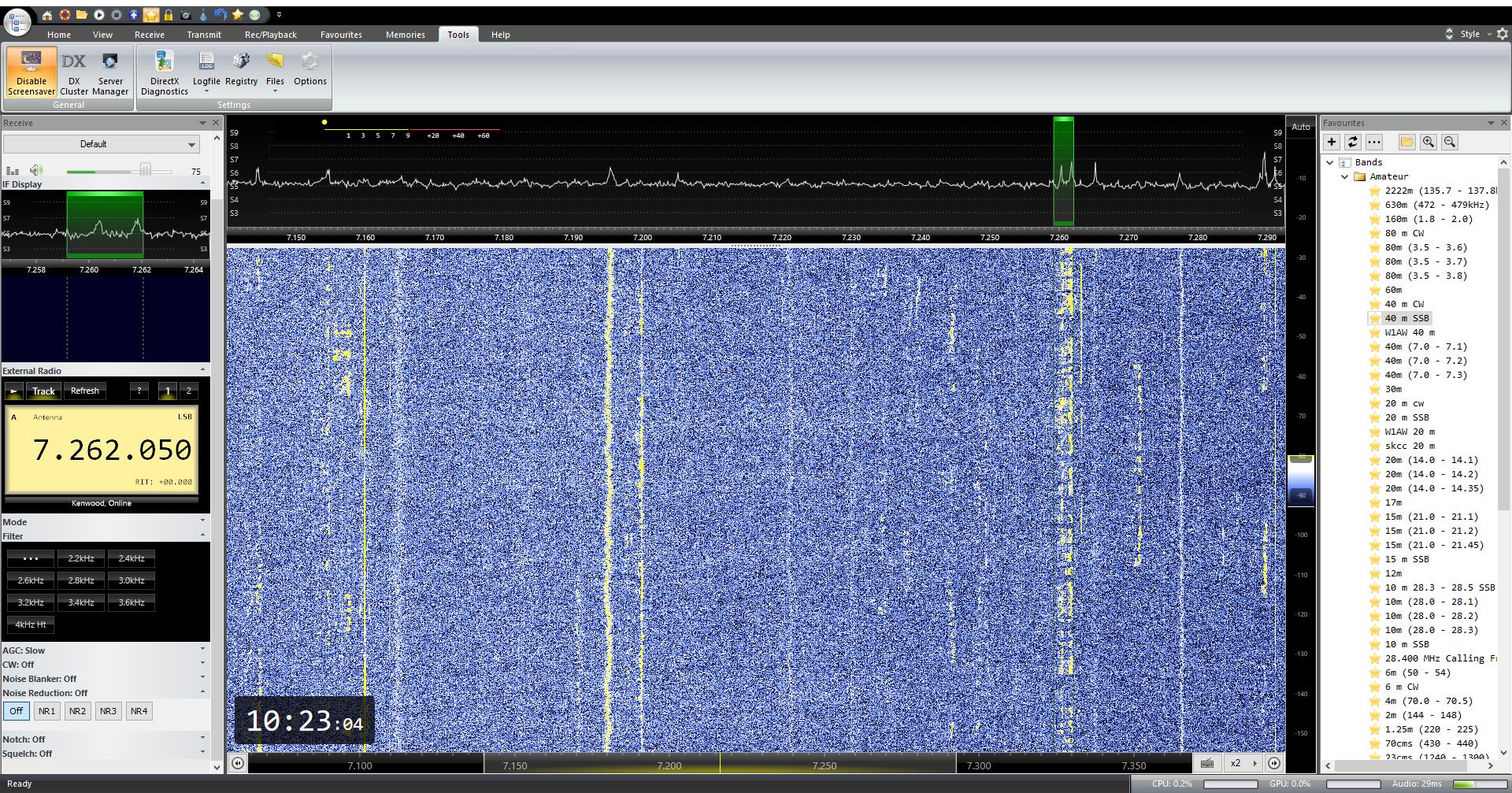Open the Favourites ribbon tab
Viewport: 1512px width, 793px height.
[x=341, y=35]
